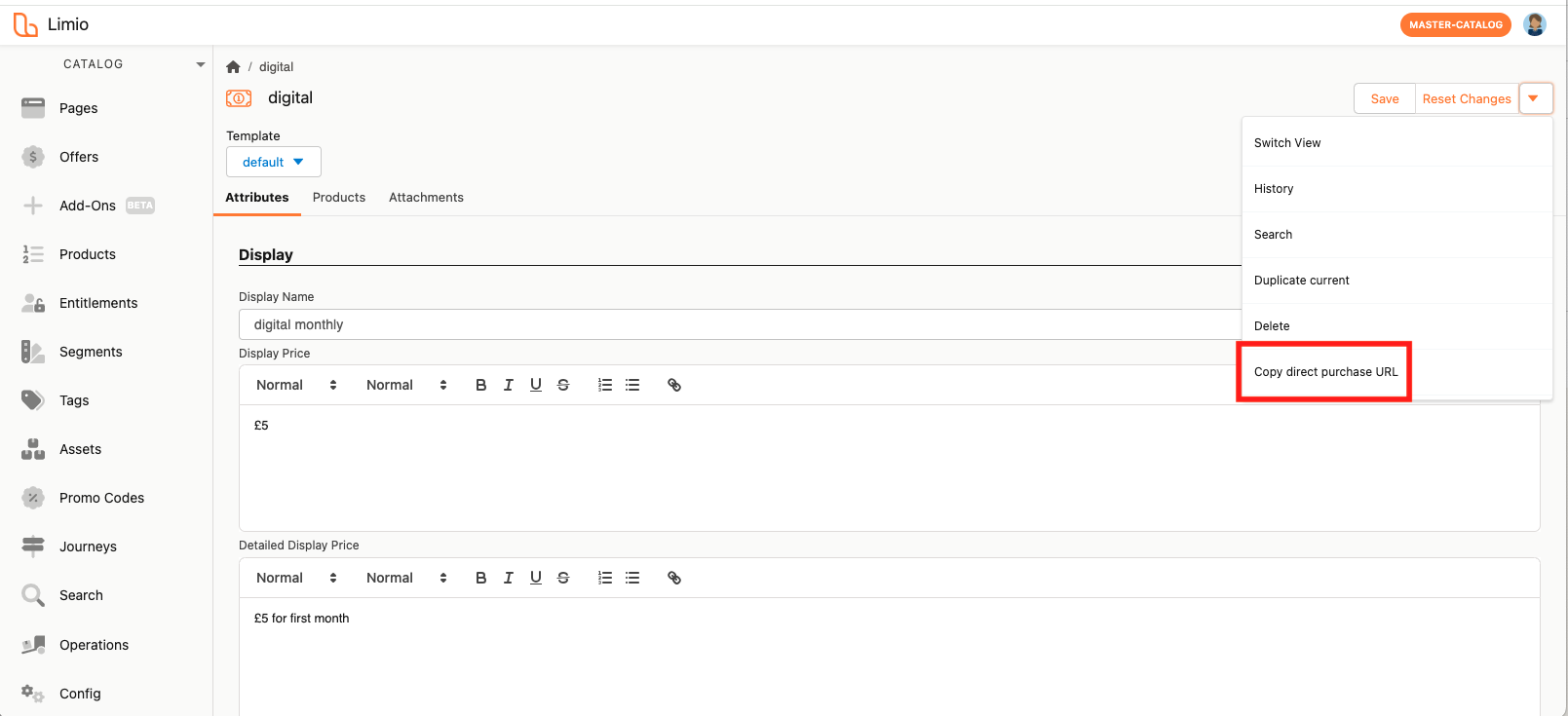Viewport: 1568px width, 716px height.
Task: Apply italic in Display Price editor
Action: click(x=508, y=385)
